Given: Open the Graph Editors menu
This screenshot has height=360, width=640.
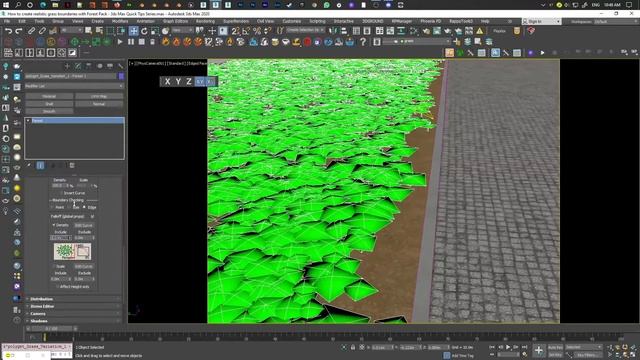Looking at the screenshot, I should pyautogui.click(x=175, y=21).
